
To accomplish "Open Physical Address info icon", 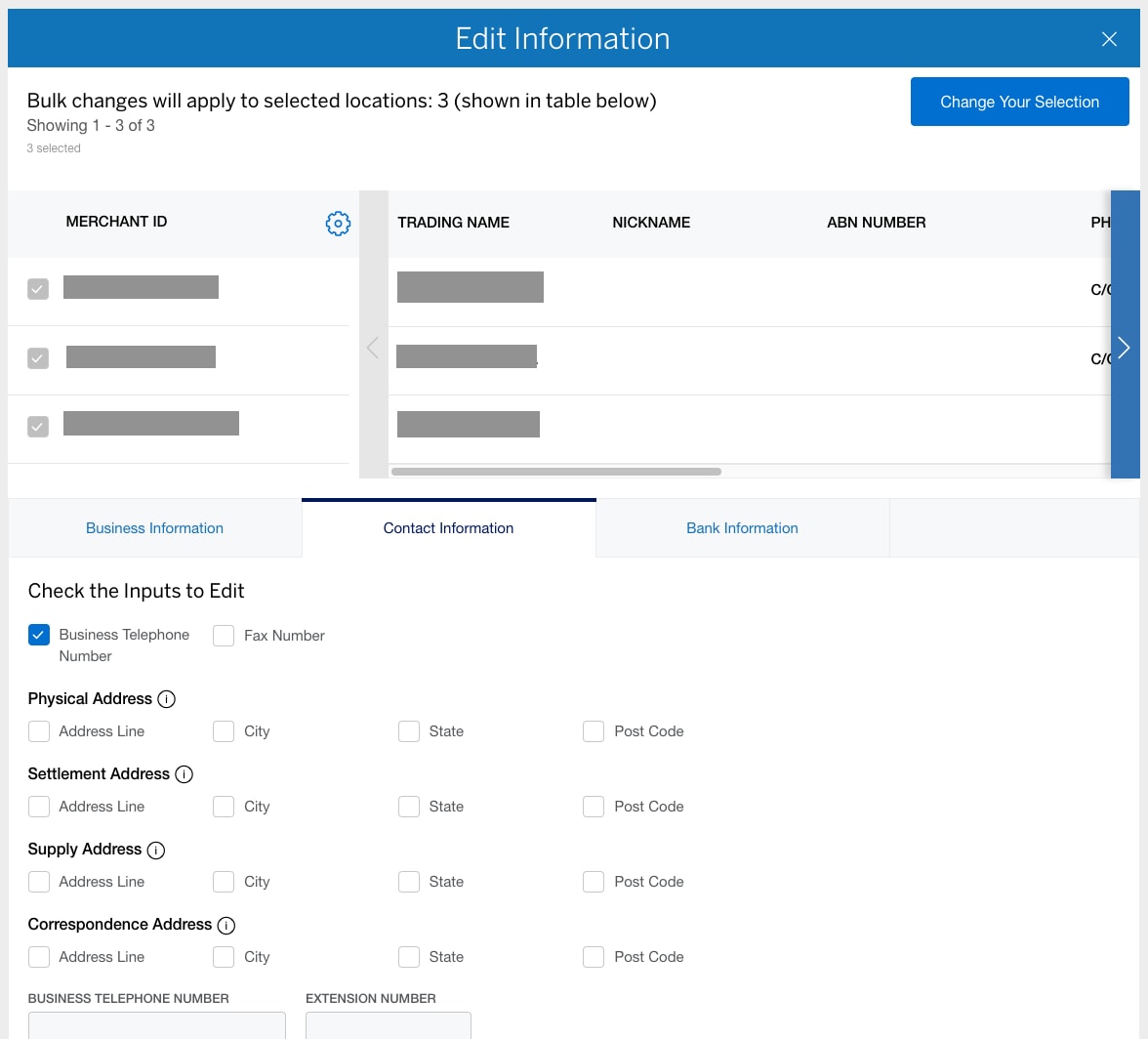I will coord(166,699).
